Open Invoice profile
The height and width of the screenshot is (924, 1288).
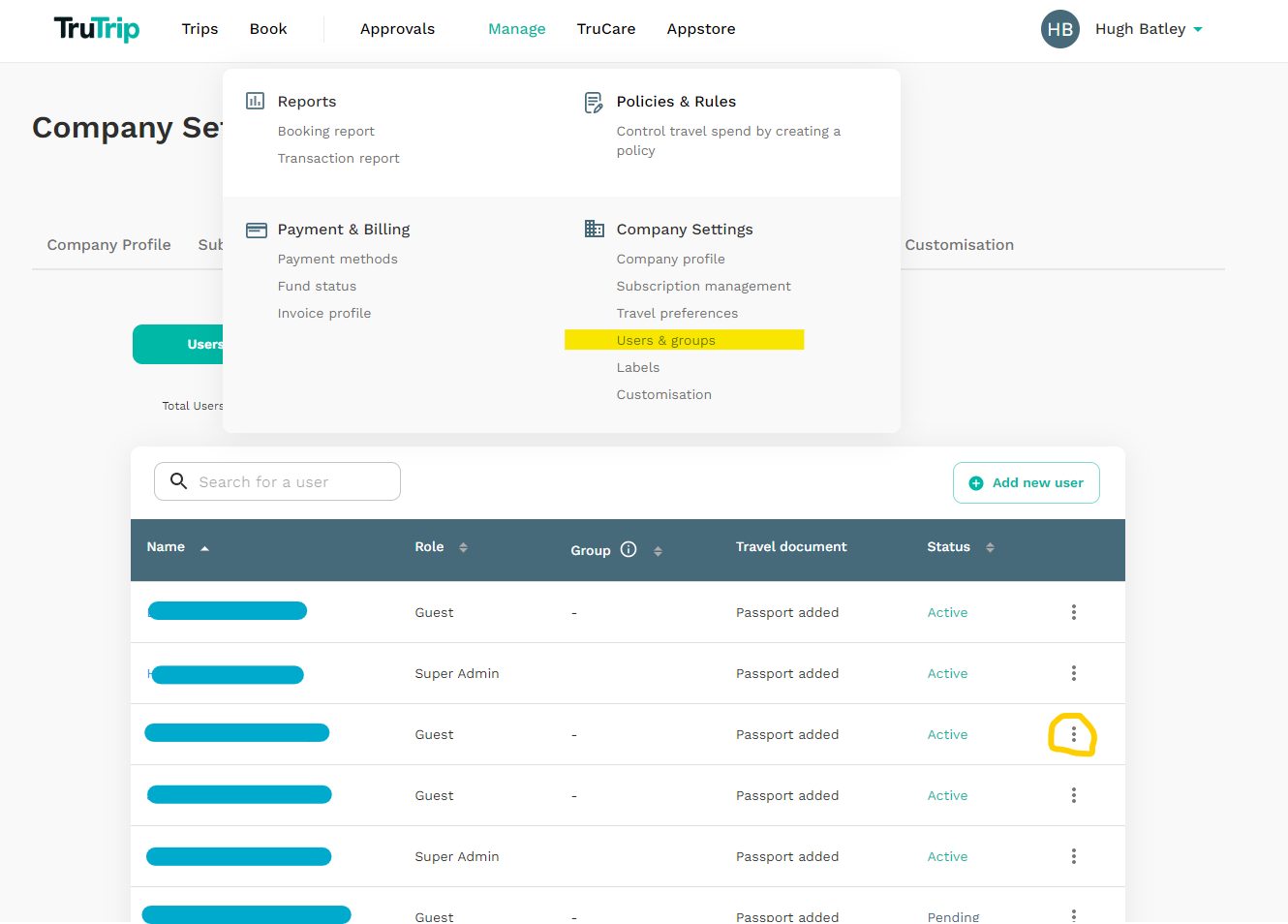[x=324, y=313]
